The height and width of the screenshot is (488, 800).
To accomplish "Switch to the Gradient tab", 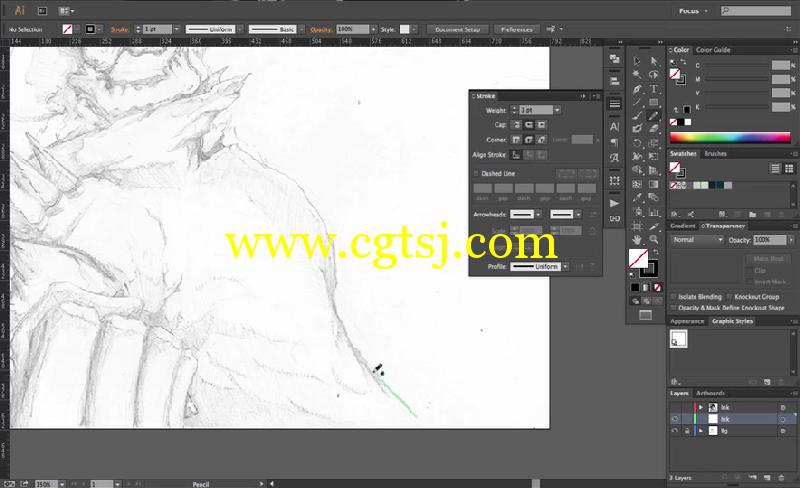I will [x=683, y=226].
